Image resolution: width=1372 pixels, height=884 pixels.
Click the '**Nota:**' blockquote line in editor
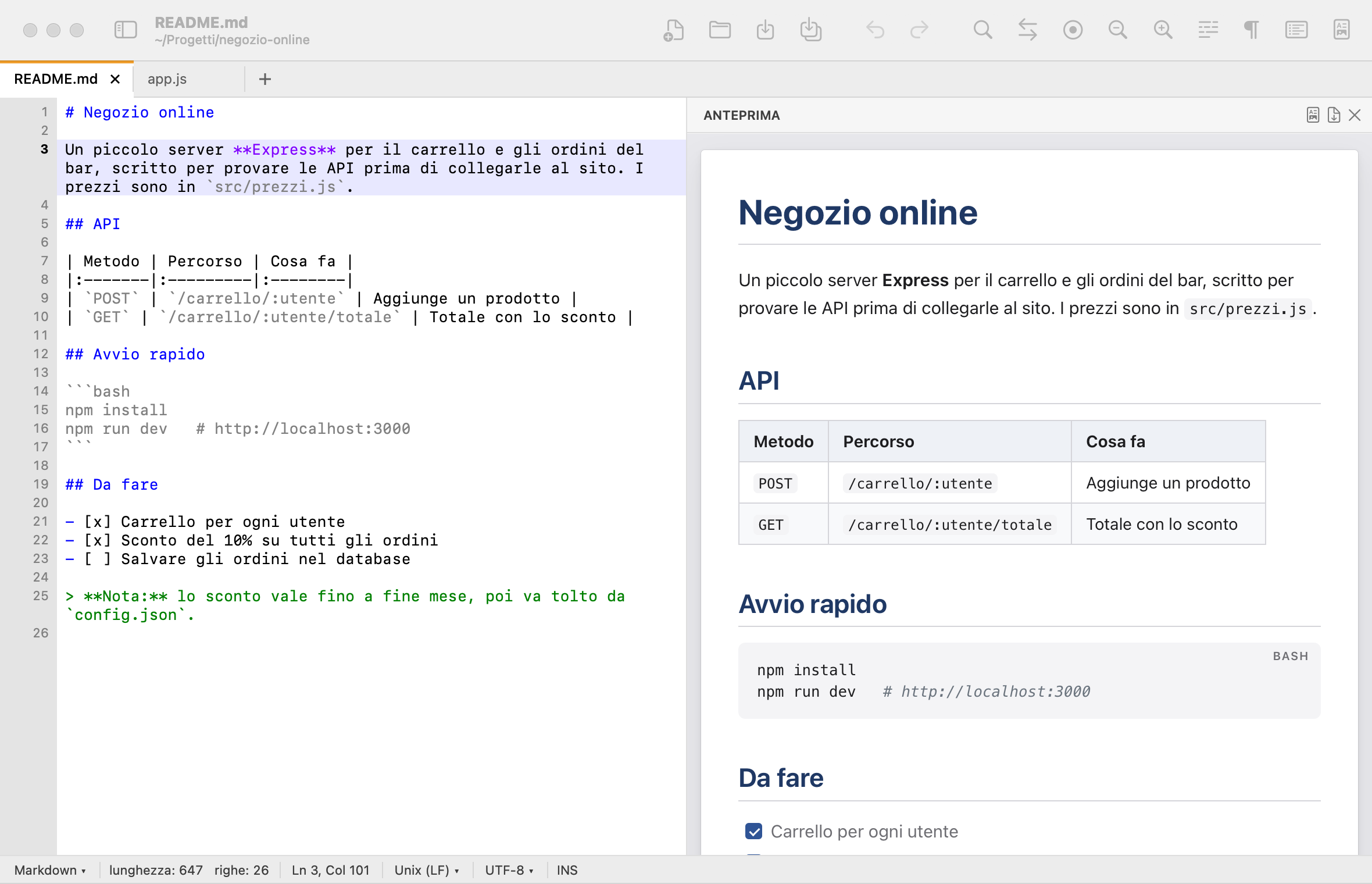[x=345, y=605]
